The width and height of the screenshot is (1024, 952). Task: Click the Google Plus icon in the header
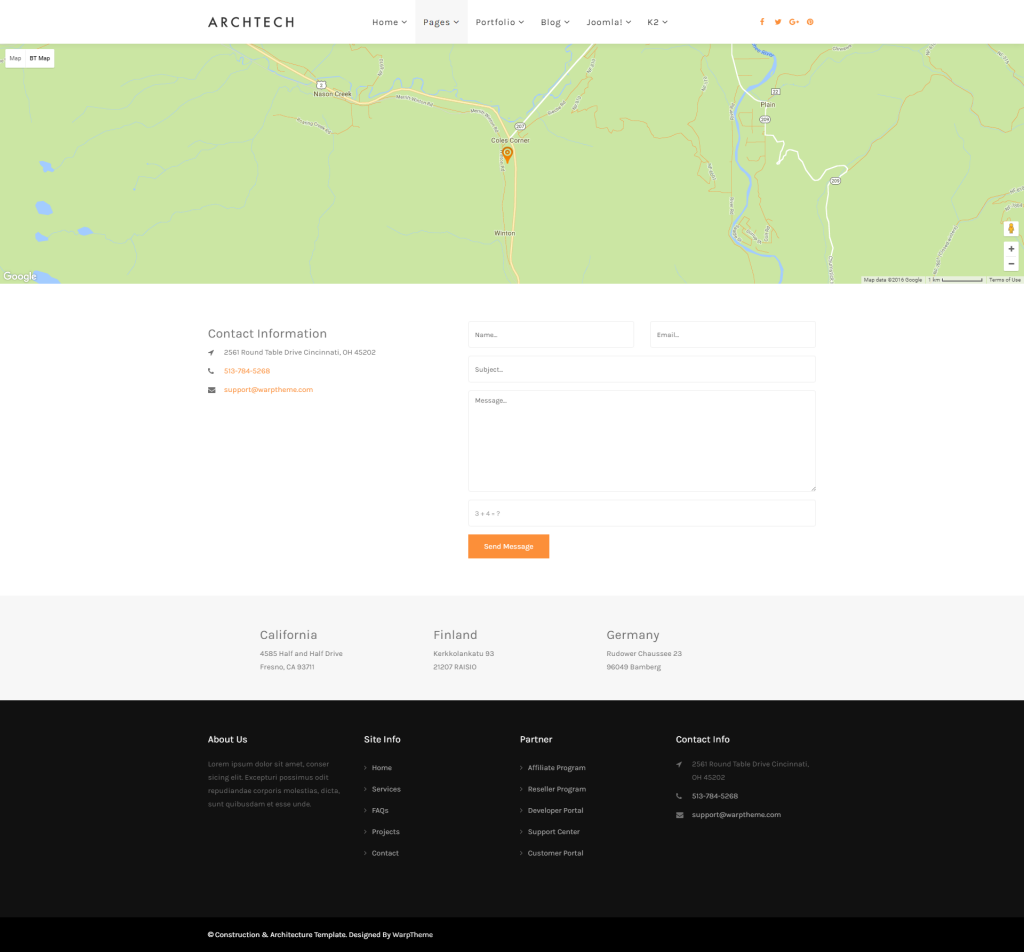pos(794,21)
